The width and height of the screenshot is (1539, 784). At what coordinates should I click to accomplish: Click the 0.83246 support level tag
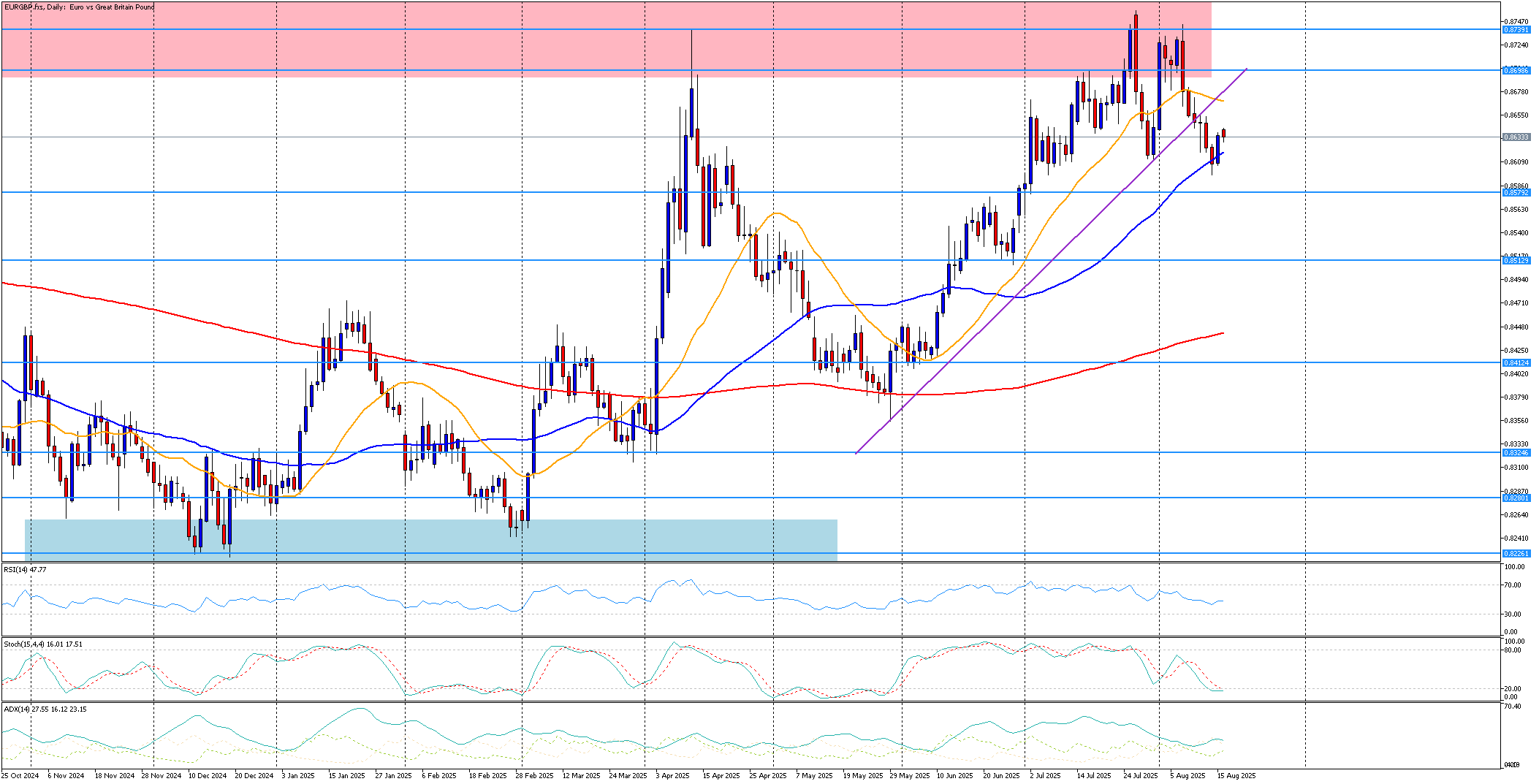tap(1515, 453)
